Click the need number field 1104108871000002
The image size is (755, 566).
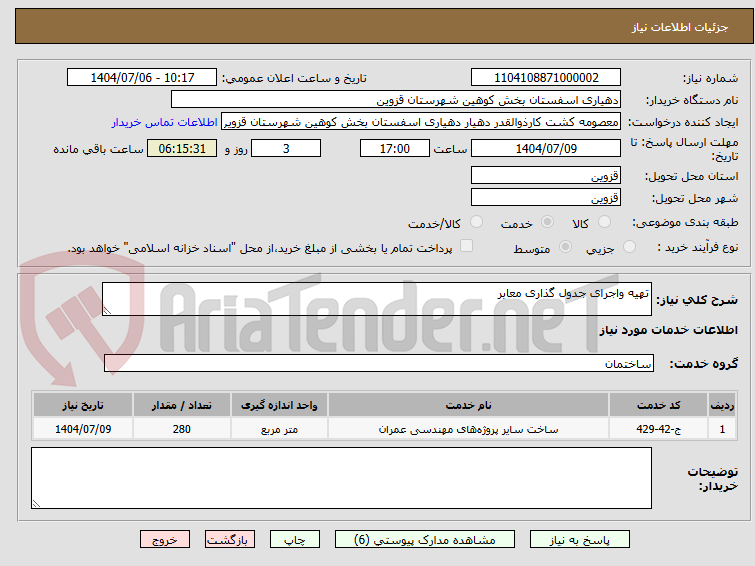[x=546, y=78]
